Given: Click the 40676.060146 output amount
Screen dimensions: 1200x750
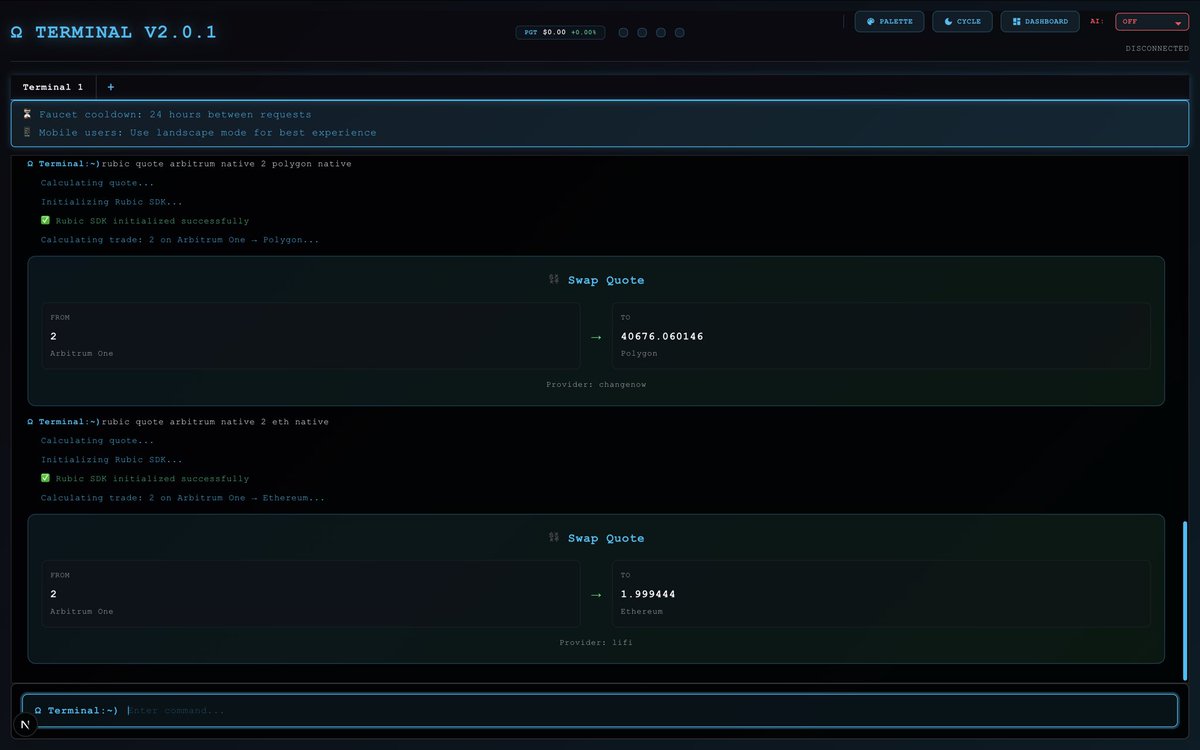Looking at the screenshot, I should [x=662, y=336].
